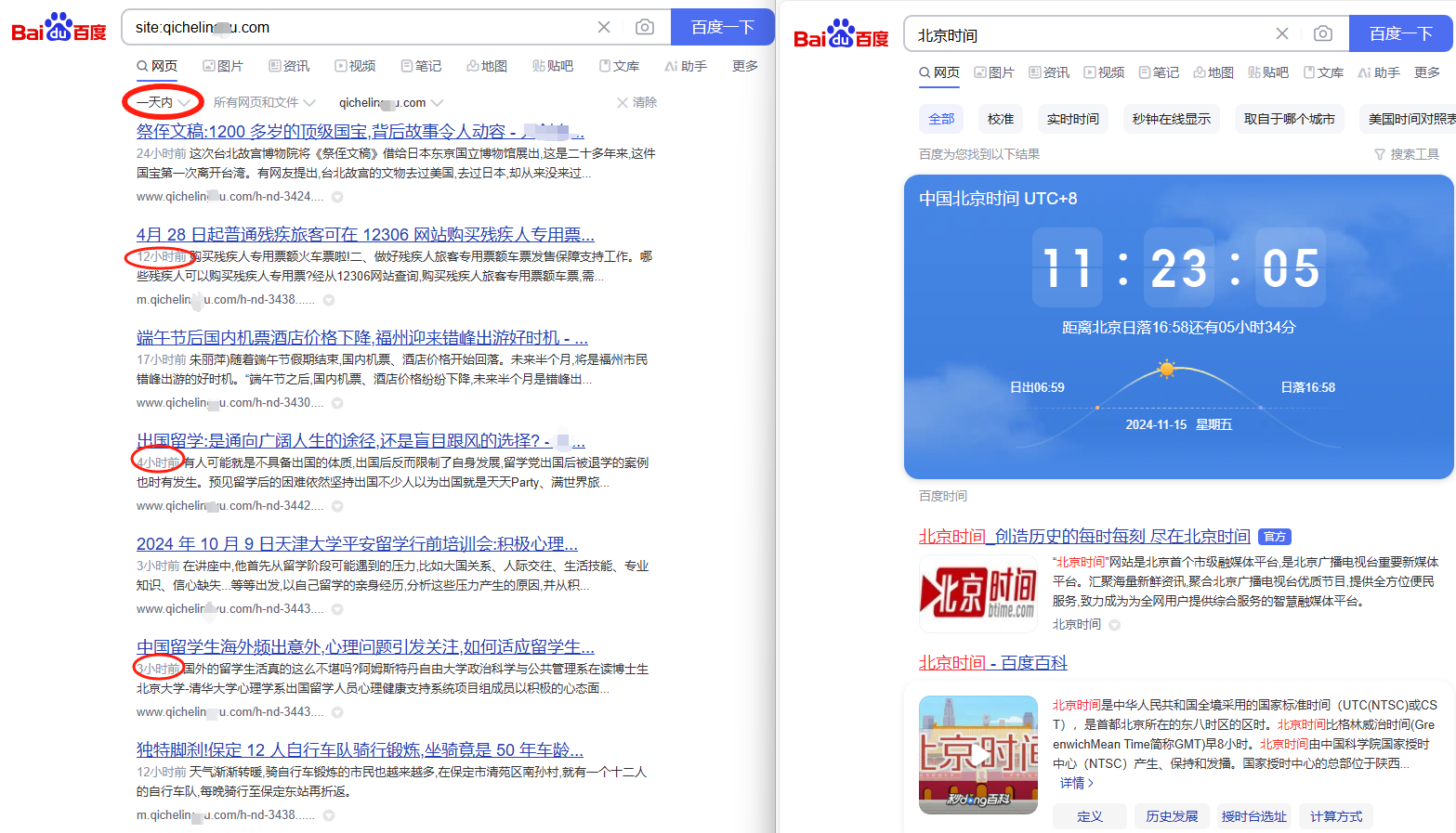Click info icon after www.qichelin…h-nd-3424 URL
The height and width of the screenshot is (833, 1456).
click(x=337, y=197)
